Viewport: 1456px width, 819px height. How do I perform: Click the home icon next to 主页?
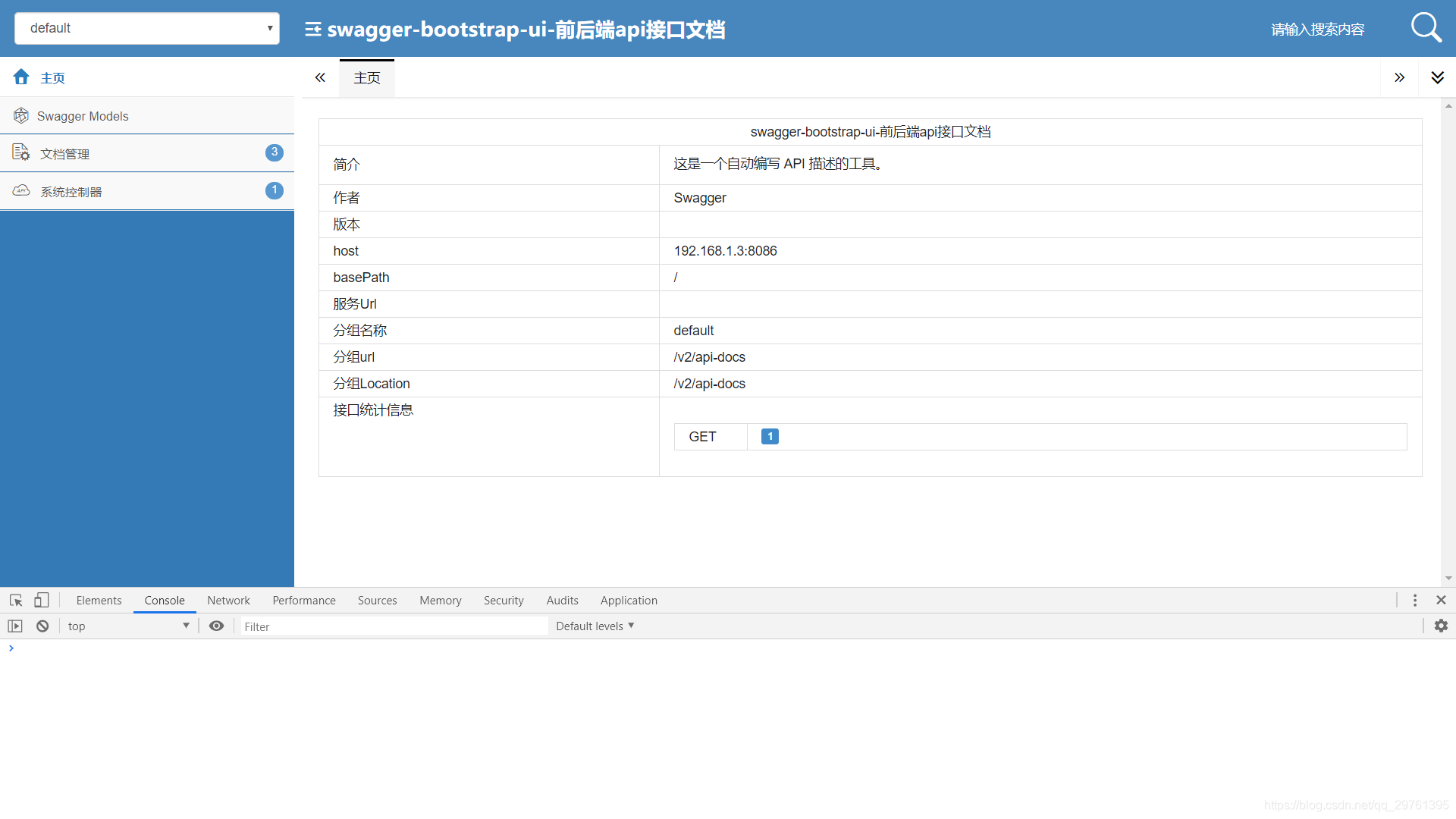[21, 77]
